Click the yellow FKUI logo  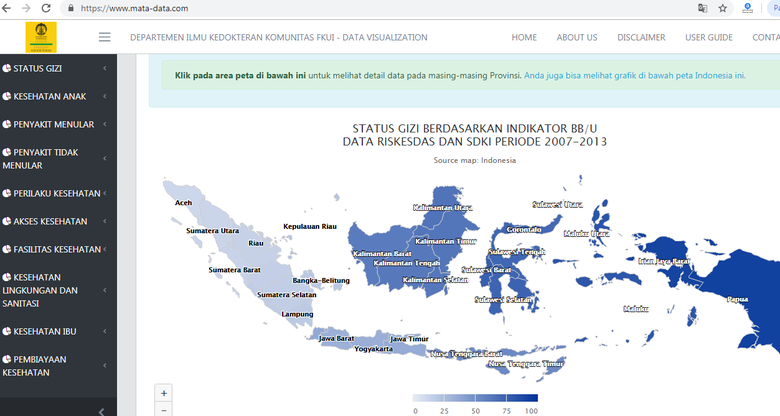[x=41, y=37]
